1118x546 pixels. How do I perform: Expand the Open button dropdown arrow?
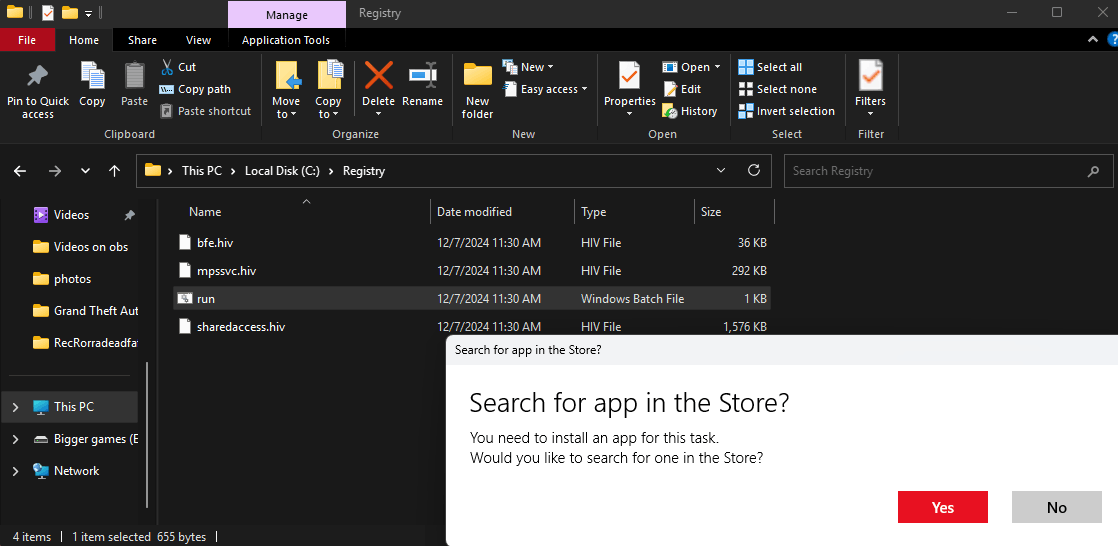717,67
